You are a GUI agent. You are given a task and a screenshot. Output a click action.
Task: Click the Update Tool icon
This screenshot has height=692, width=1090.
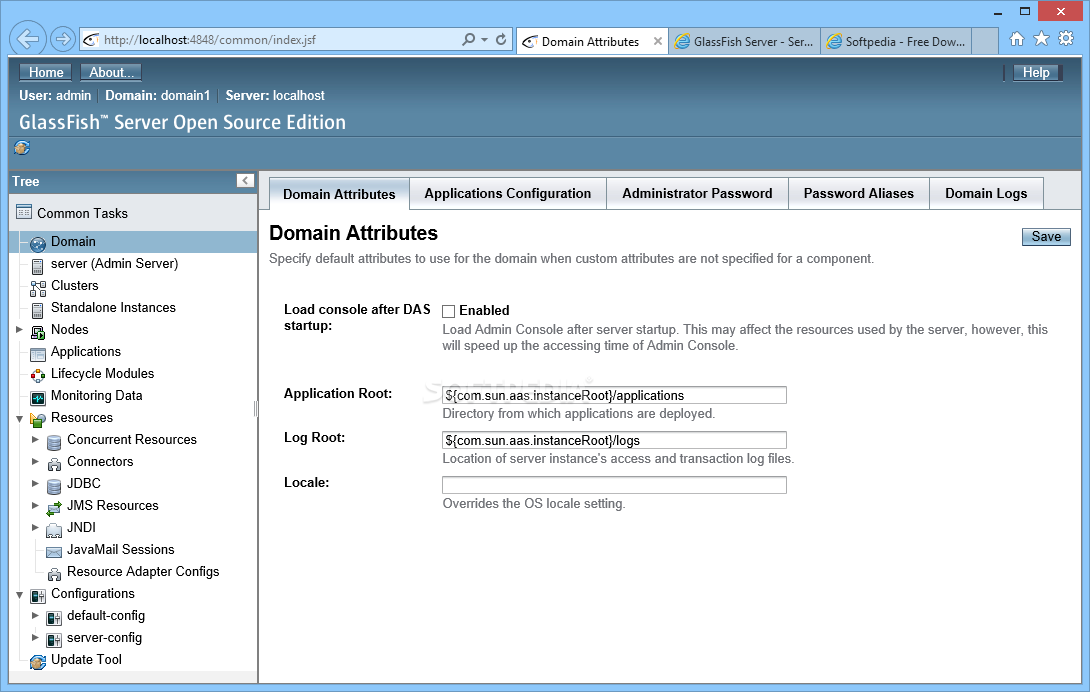coord(38,662)
